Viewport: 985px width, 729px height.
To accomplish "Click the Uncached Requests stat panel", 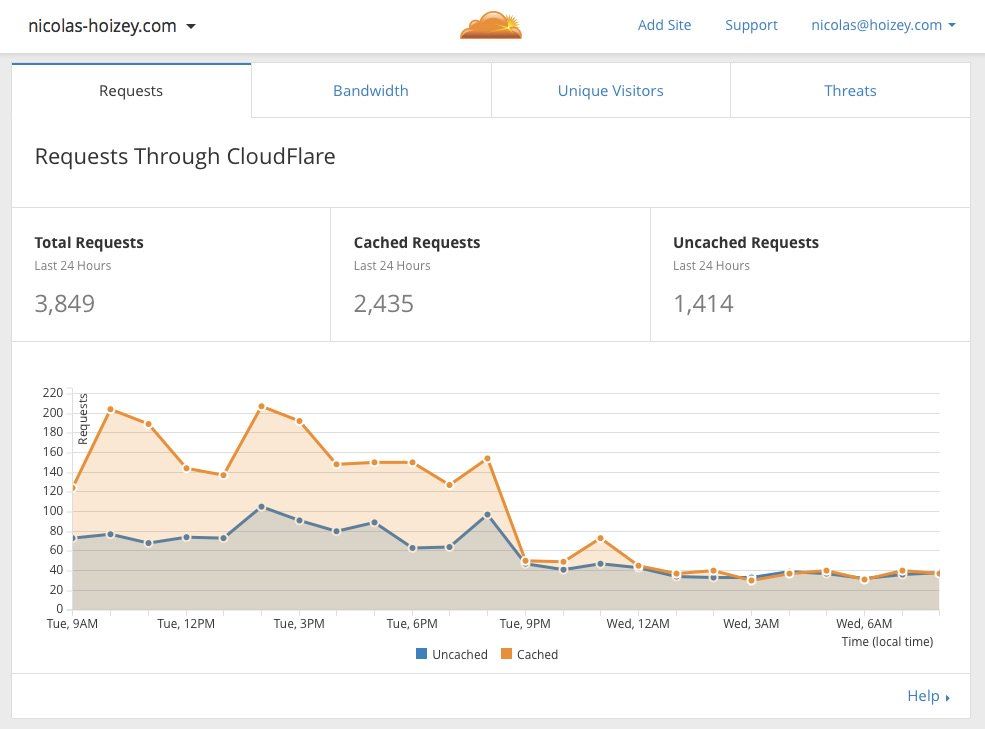I will pos(809,275).
